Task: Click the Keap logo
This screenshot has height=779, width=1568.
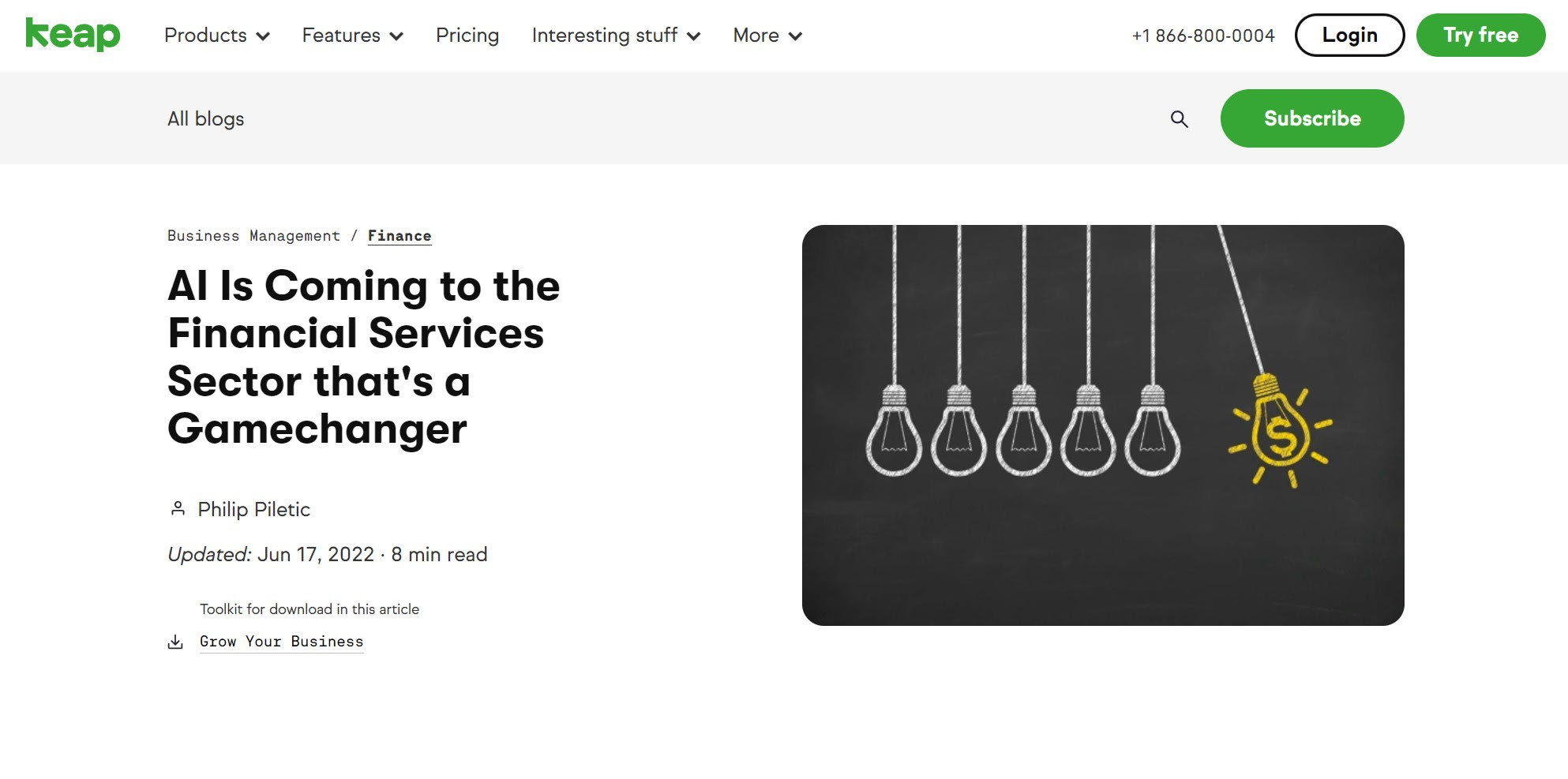Action: click(x=73, y=35)
